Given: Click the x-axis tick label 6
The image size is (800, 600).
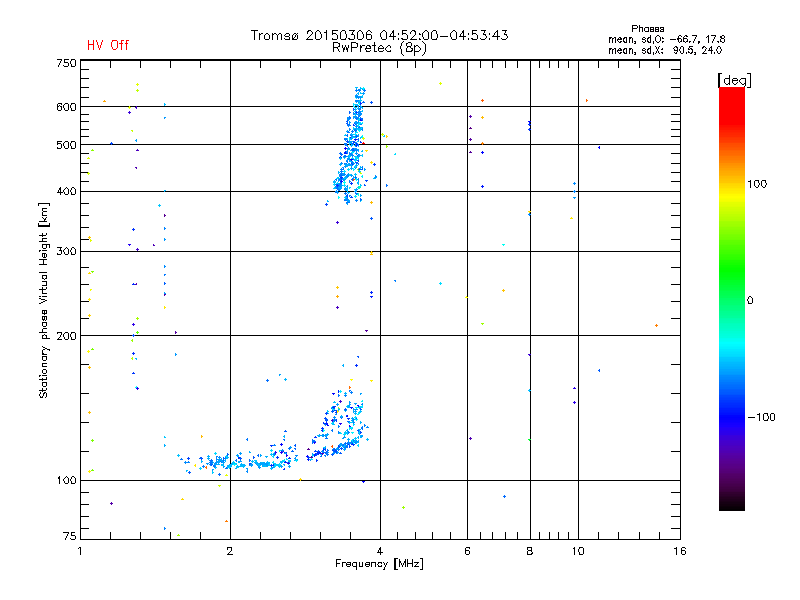Looking at the screenshot, I should click(x=467, y=551).
